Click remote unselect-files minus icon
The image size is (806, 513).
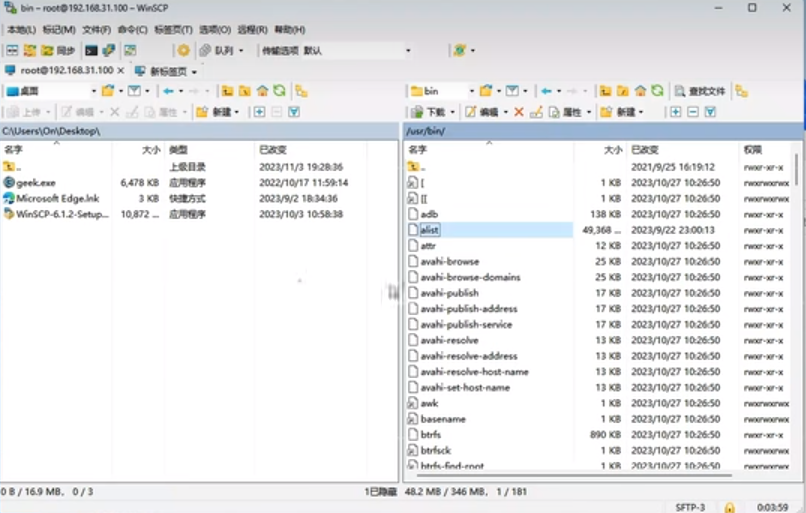693,112
